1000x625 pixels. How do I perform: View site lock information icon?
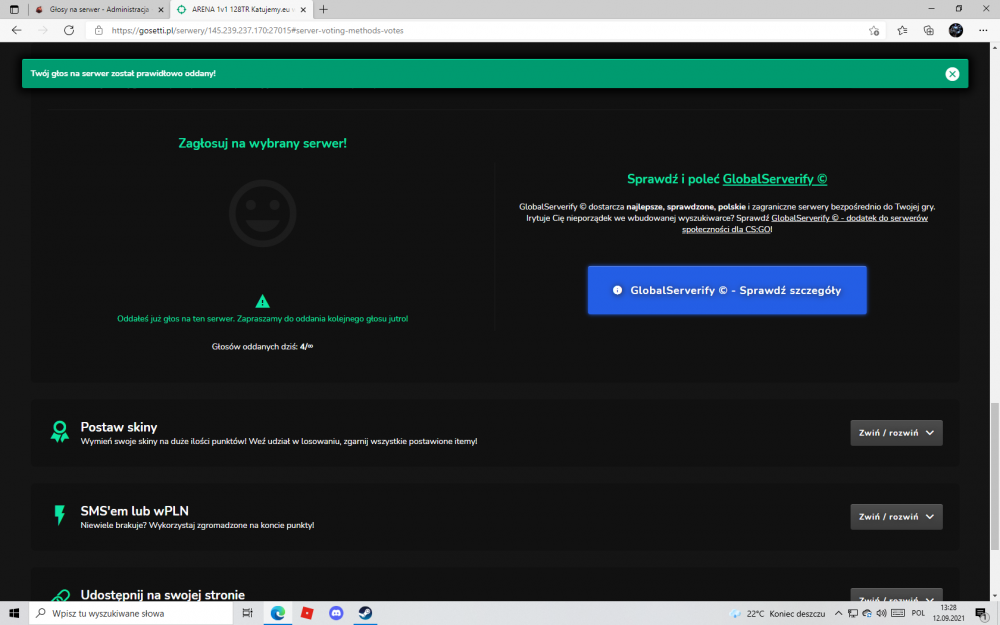(99, 30)
